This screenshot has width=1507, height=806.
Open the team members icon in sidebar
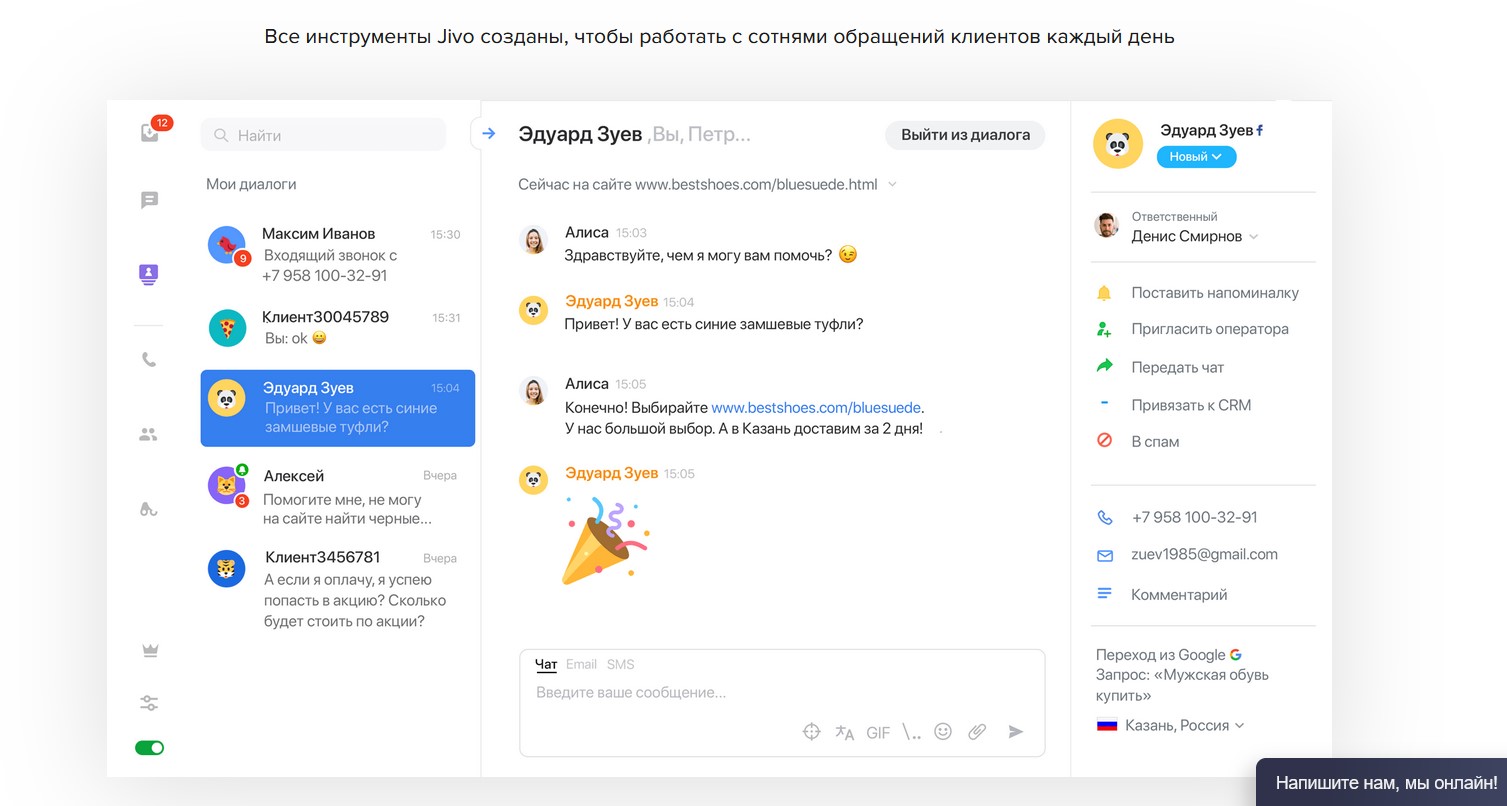pyautogui.click(x=149, y=435)
